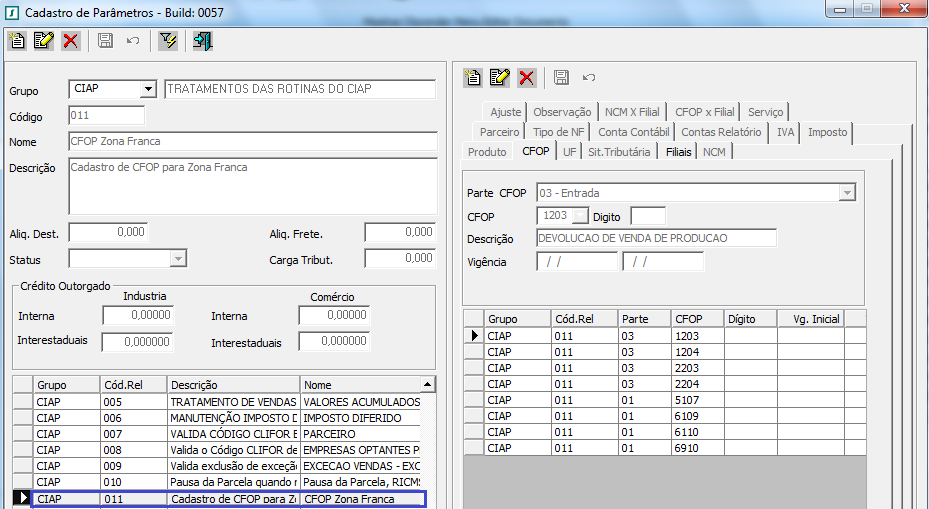Expand the Status dropdown
The width and height of the screenshot is (929, 509).
(x=178, y=259)
